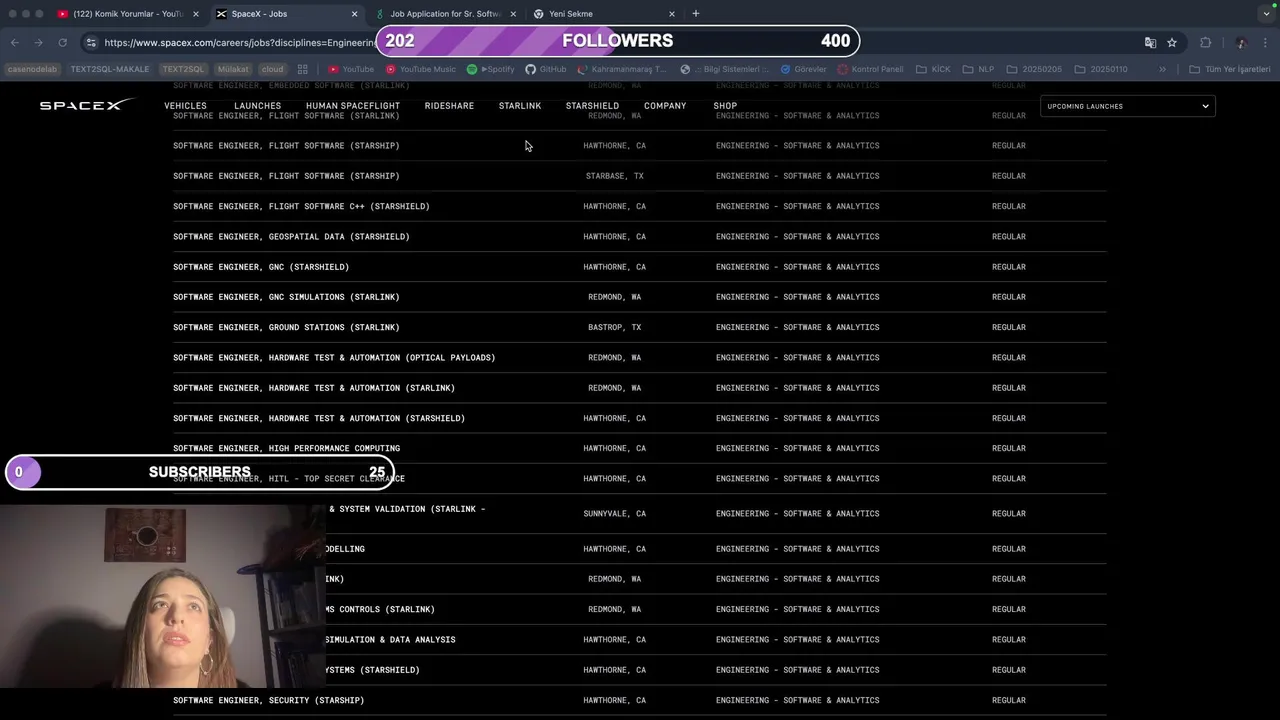Viewport: 1280px width, 720px height.
Task: Open the NLP bookmarks folder
Action: (x=978, y=69)
